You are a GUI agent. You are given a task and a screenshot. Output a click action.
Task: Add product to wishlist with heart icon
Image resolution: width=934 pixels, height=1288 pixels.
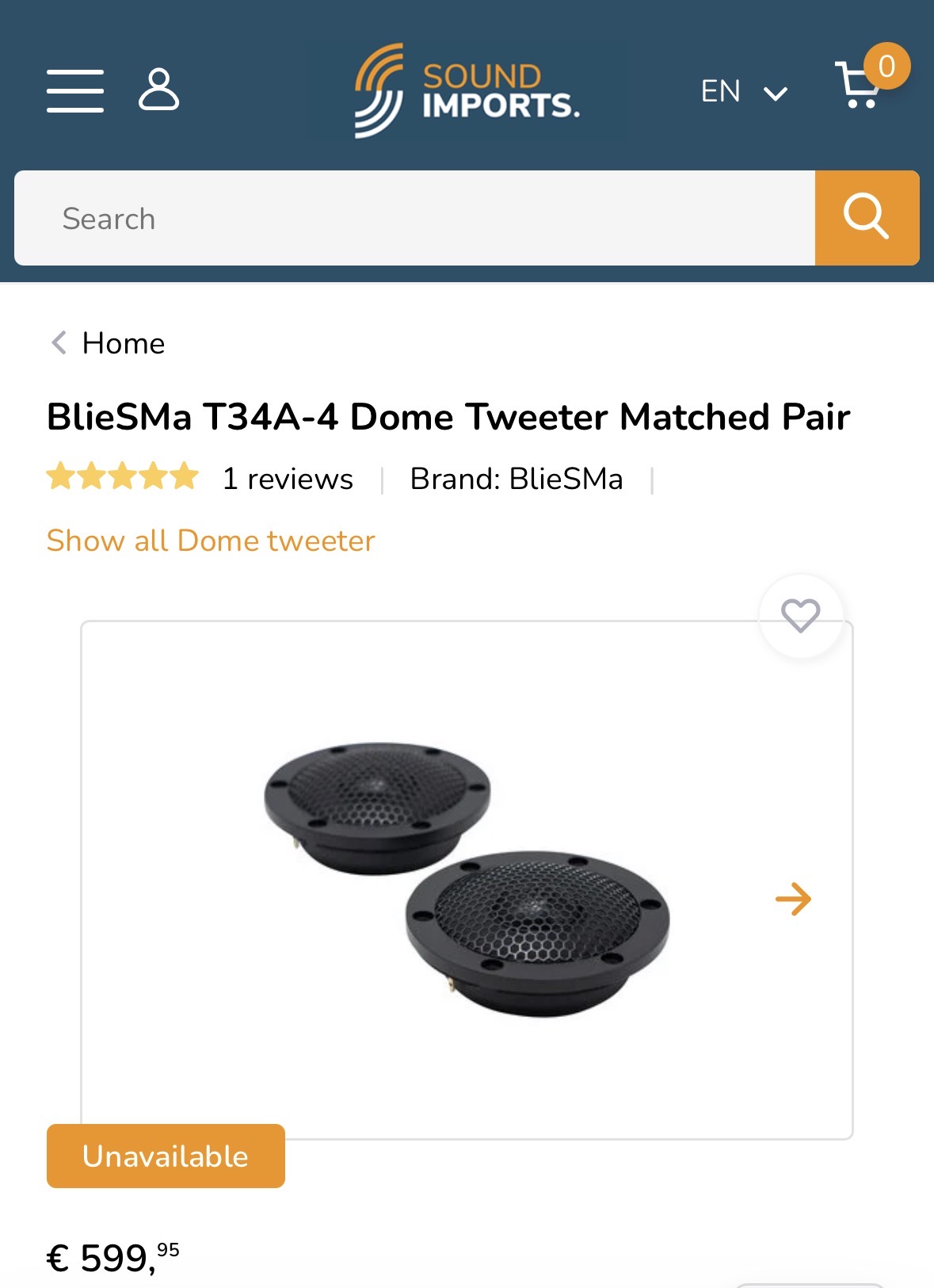coord(800,615)
